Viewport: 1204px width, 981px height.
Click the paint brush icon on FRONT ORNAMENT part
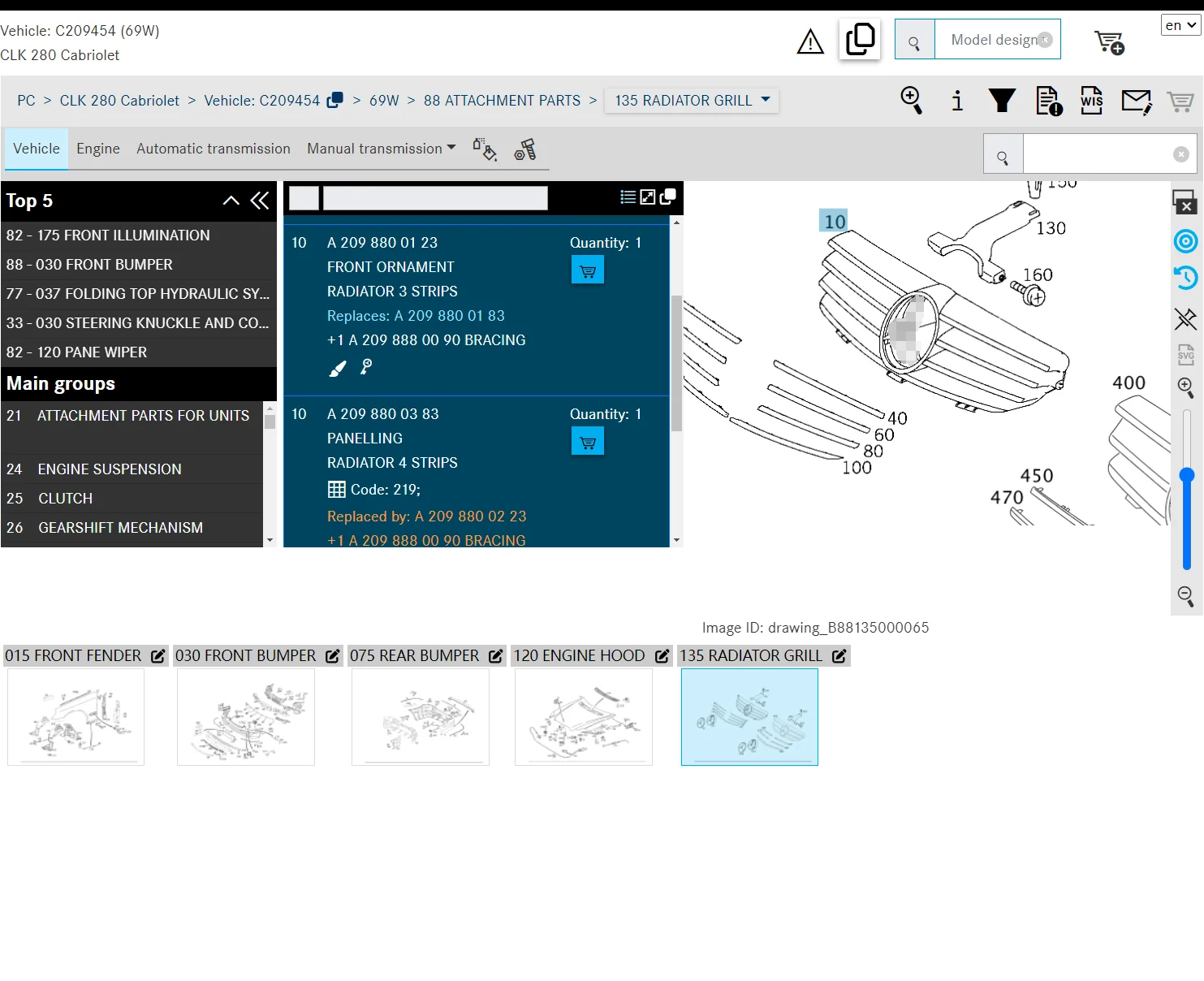pos(338,368)
